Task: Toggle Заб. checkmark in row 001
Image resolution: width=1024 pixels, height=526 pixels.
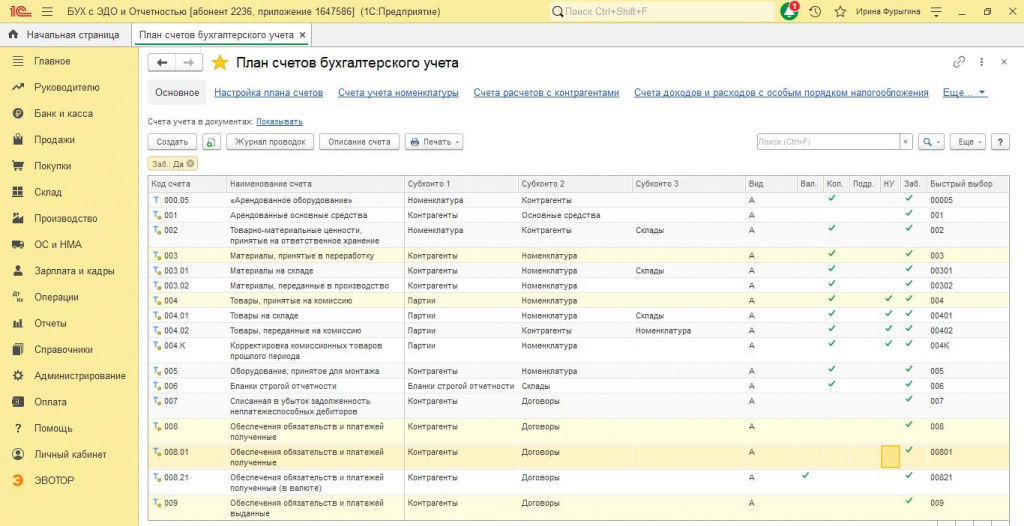Action: point(908,214)
